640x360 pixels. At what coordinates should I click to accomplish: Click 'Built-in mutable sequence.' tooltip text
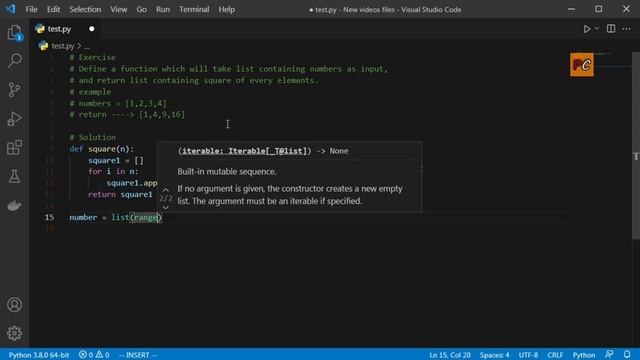coord(227,172)
